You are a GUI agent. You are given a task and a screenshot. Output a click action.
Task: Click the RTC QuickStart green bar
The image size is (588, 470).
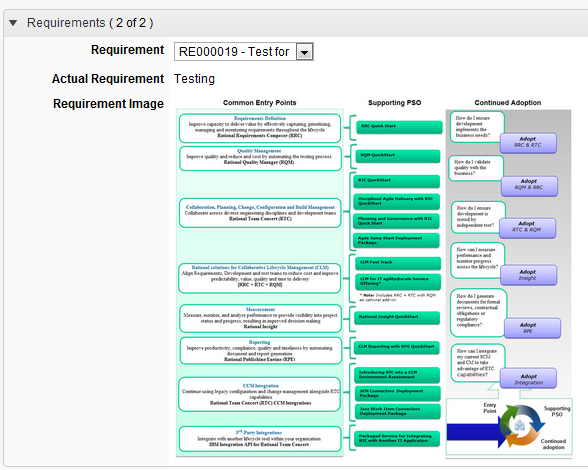396,181
